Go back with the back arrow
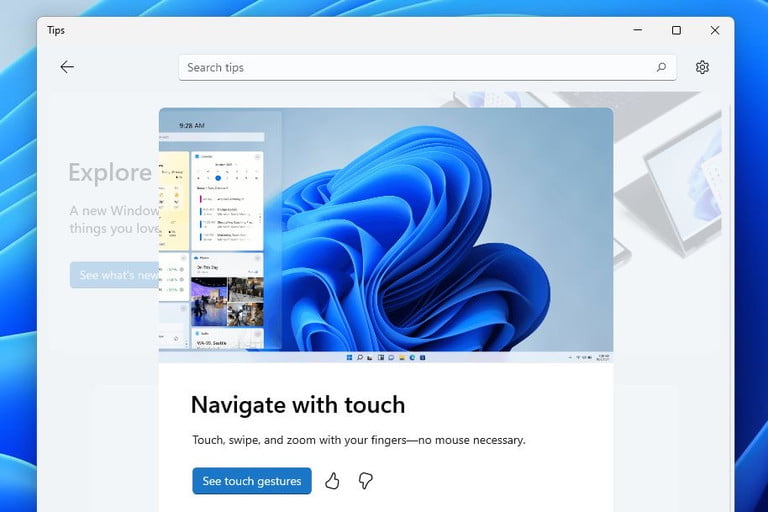Viewport: 768px width, 512px height. (x=67, y=67)
